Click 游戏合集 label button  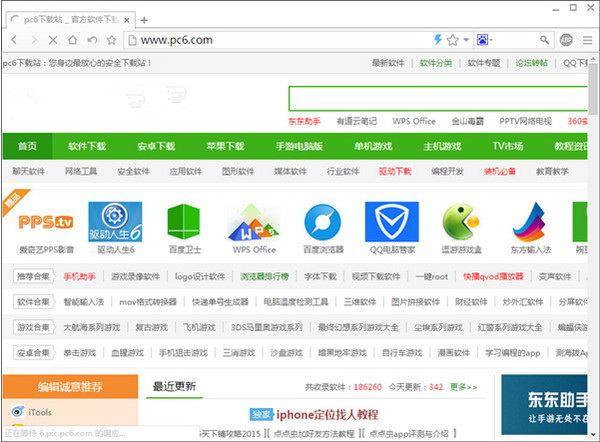tap(33, 327)
